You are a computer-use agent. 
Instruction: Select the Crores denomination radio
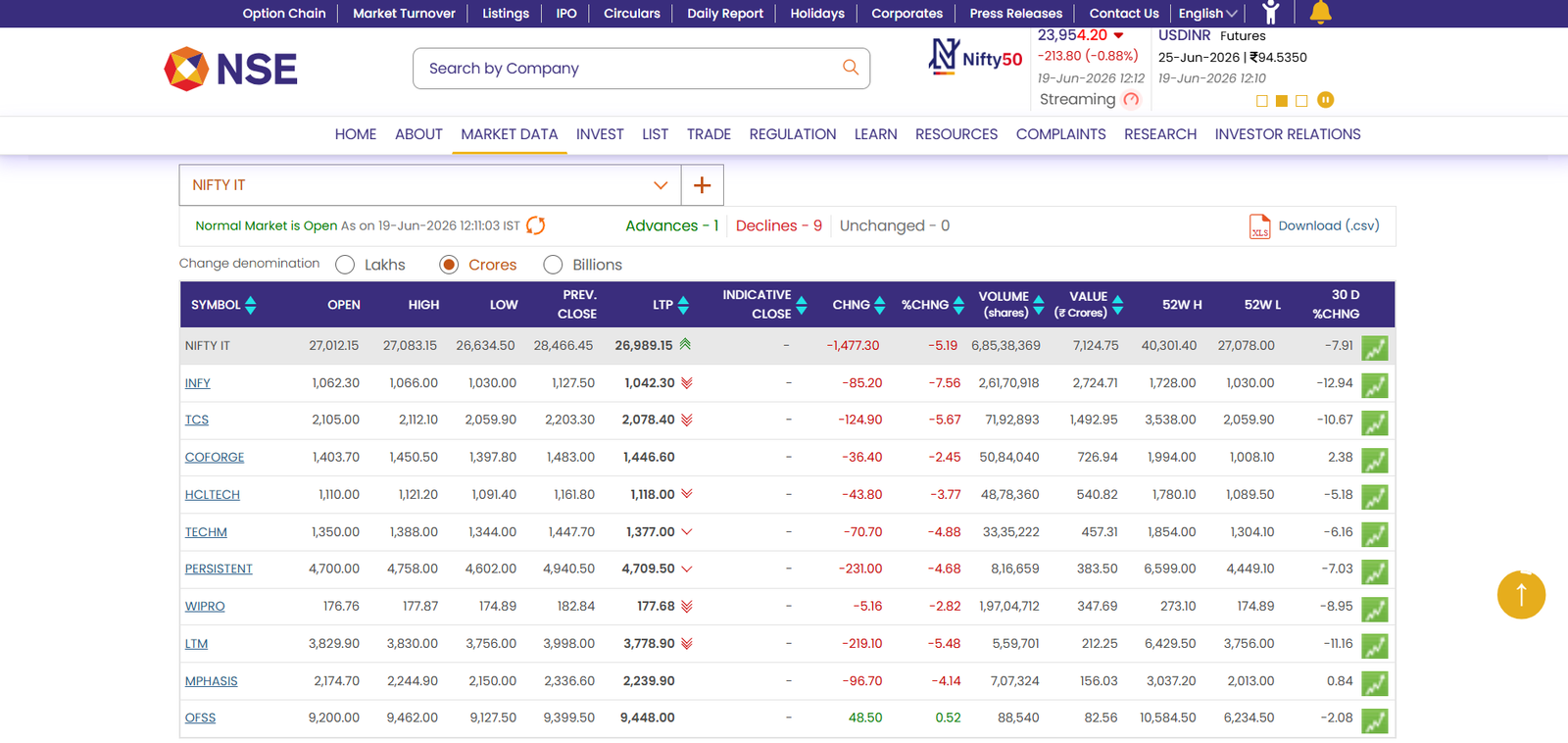tap(449, 265)
